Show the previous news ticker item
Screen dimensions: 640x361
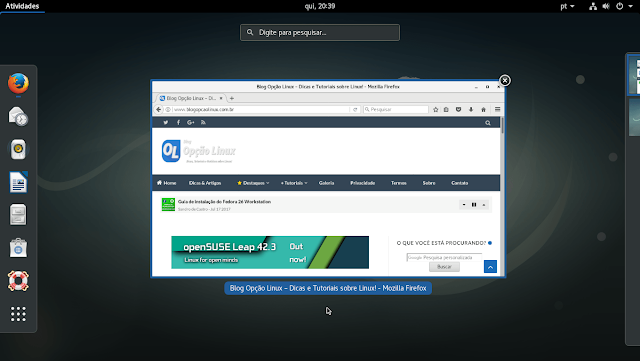[x=484, y=205]
